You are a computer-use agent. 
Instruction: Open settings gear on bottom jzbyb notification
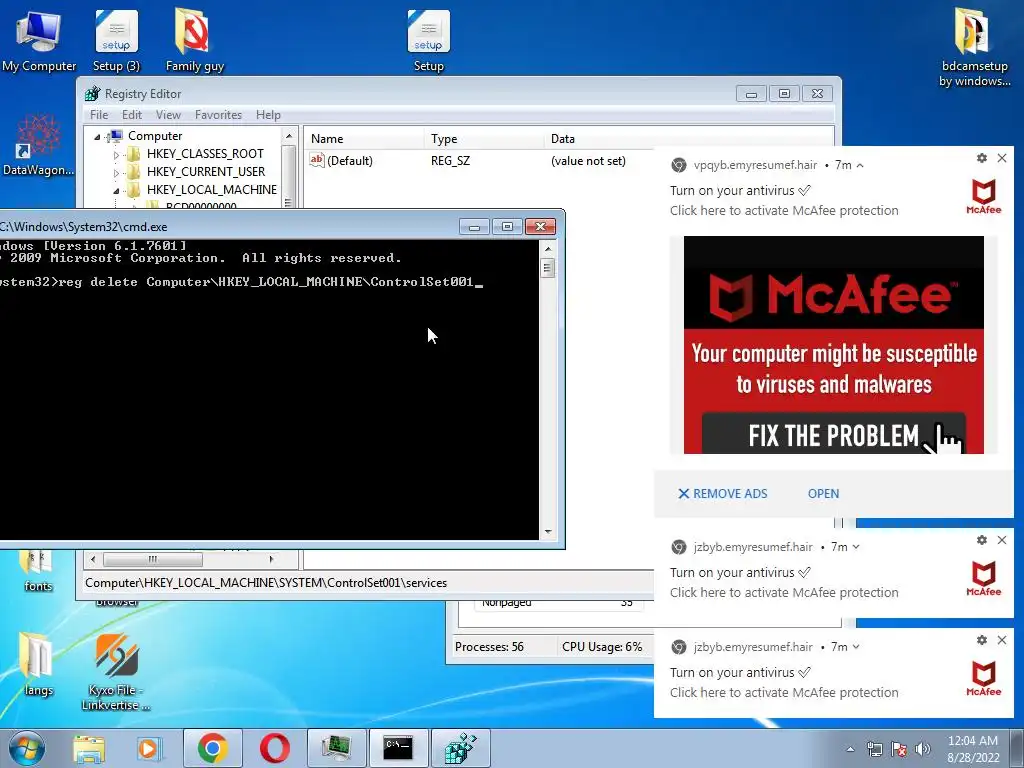coord(982,640)
